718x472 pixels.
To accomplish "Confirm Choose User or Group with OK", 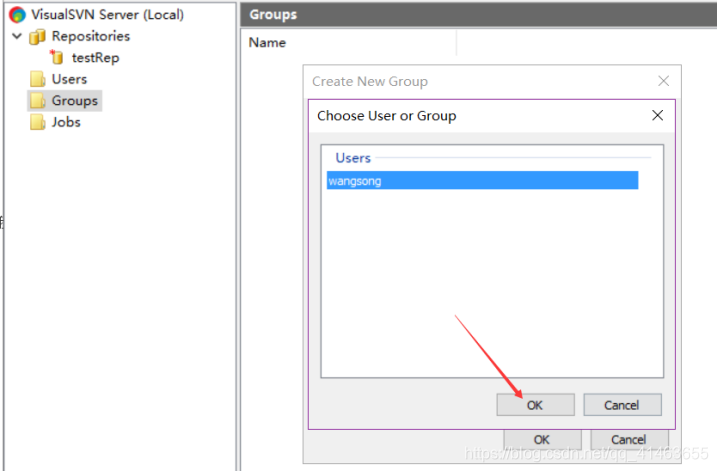I will (535, 405).
